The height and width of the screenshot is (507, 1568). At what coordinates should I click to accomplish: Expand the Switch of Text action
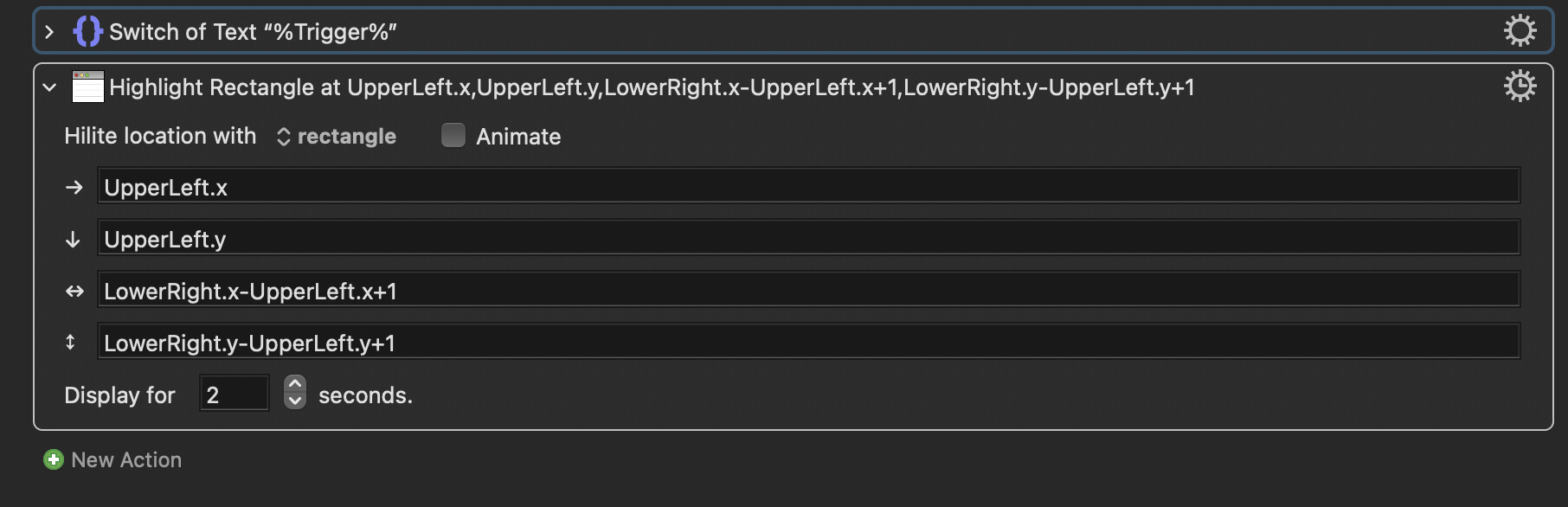[49, 32]
